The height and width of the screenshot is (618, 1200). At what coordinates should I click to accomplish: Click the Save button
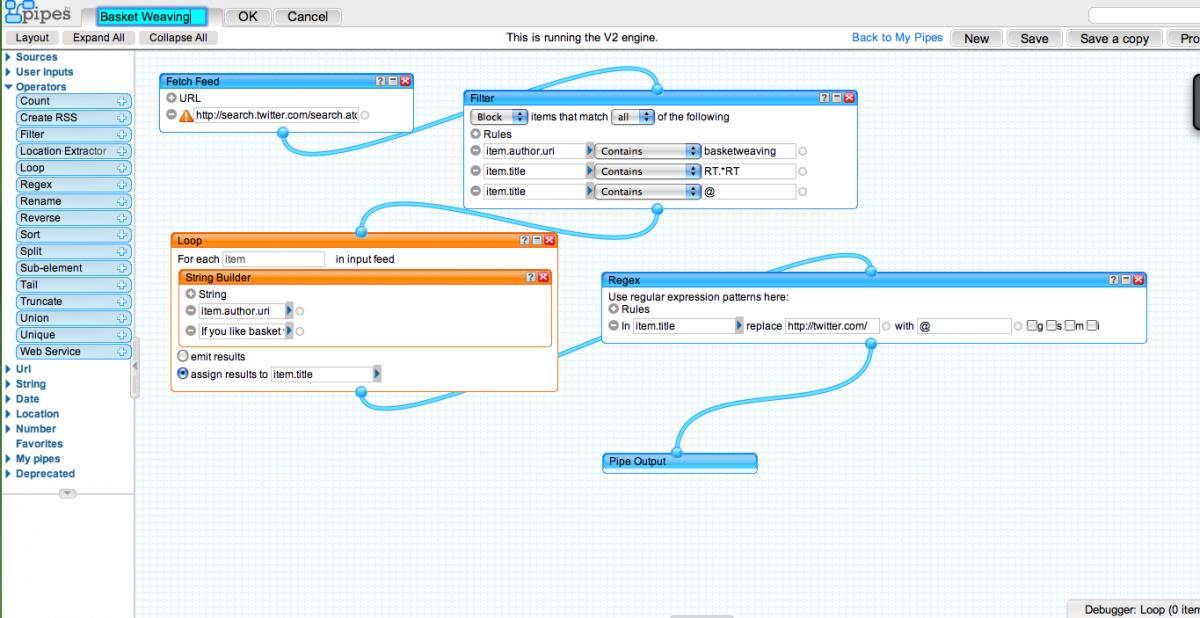coord(1034,38)
